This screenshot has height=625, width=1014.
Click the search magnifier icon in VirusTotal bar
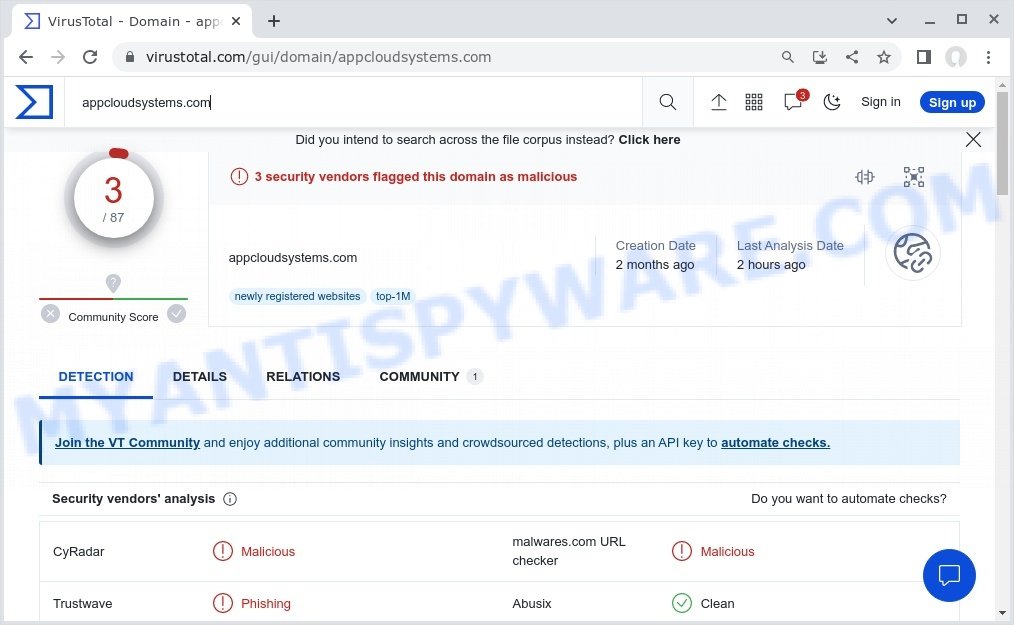[x=667, y=102]
